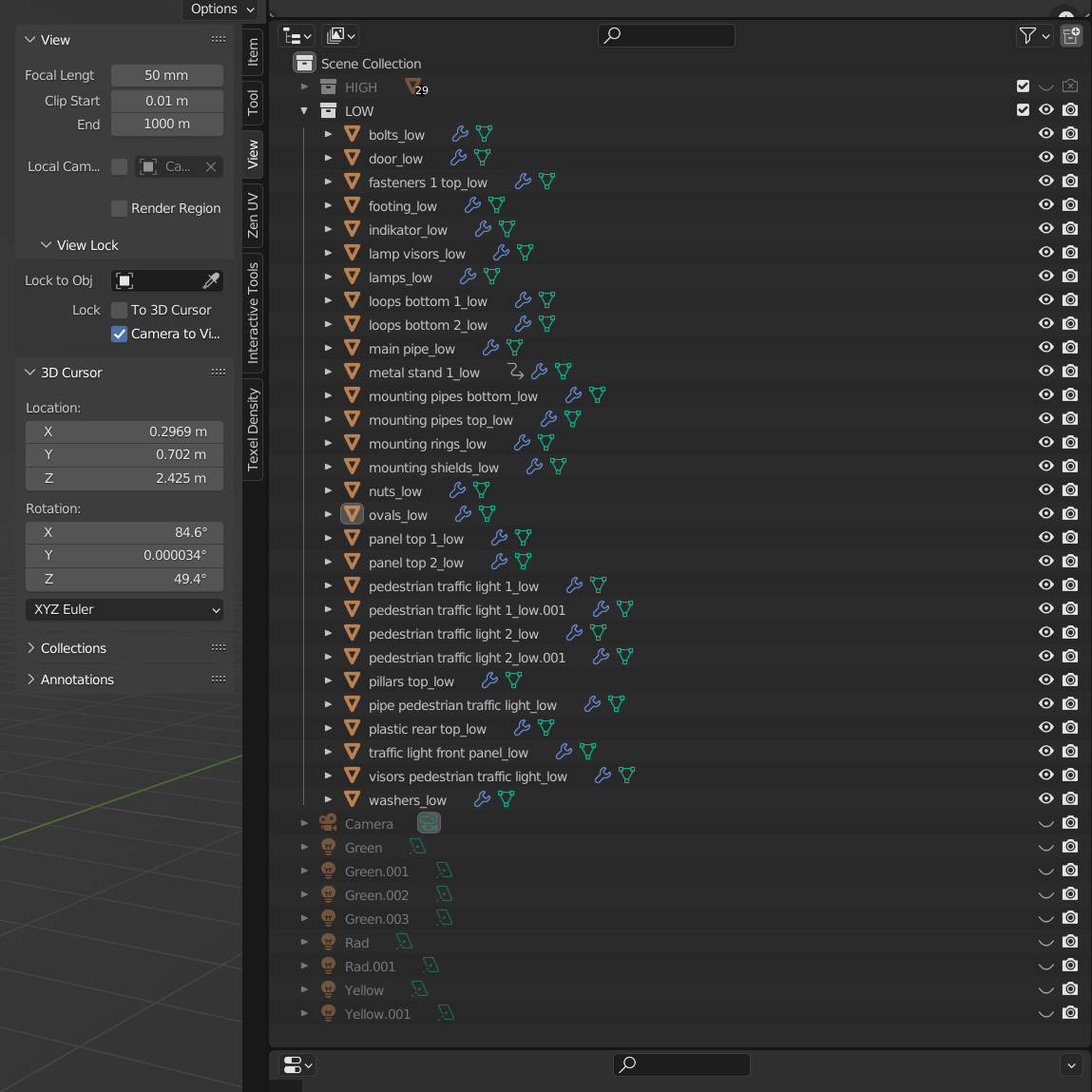Image resolution: width=1092 pixels, height=1092 pixels.
Task: Click the mesh data icon beside door_low
Action: [x=483, y=158]
